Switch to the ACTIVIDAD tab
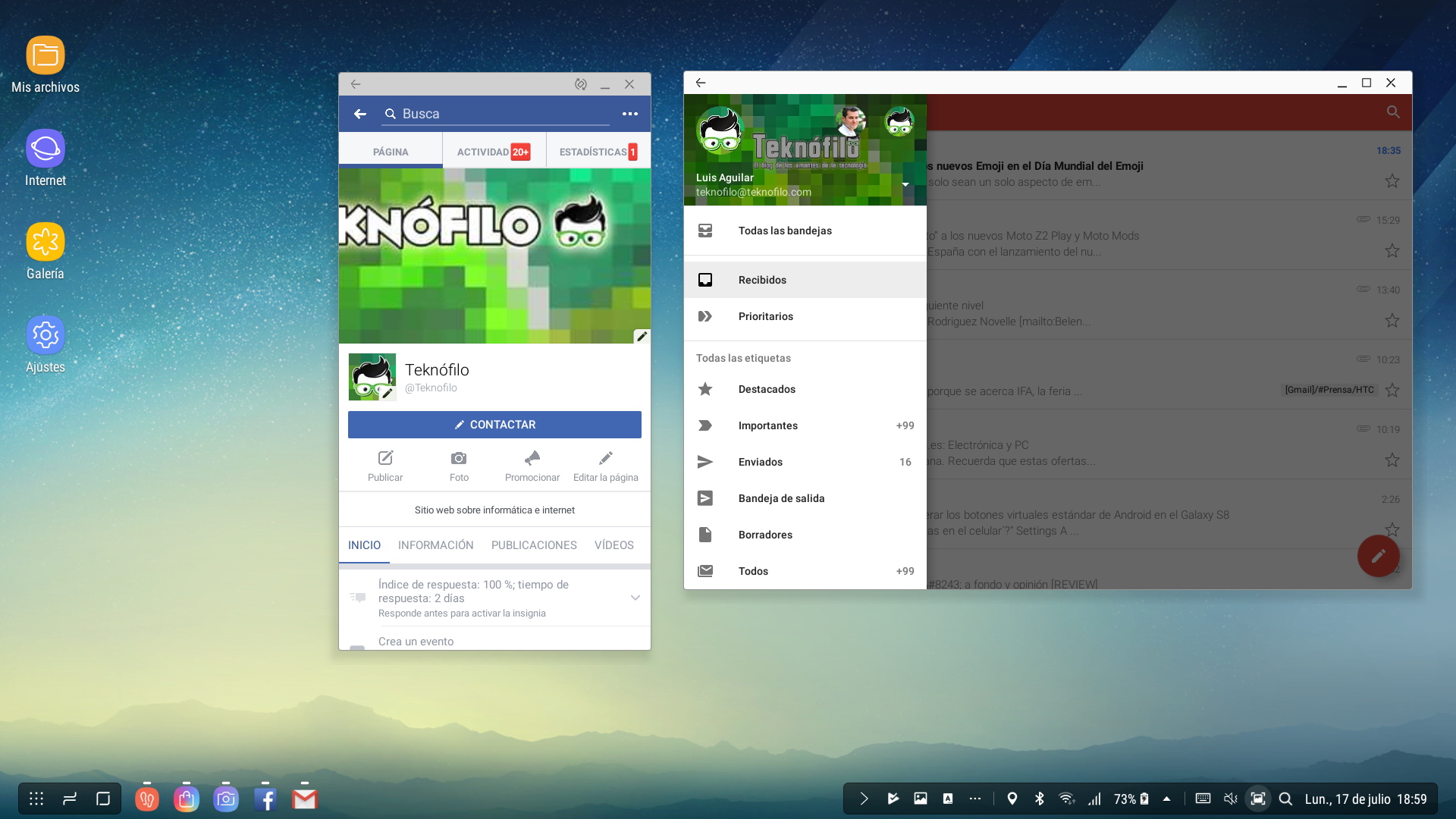Viewport: 1456px width, 819px height. [x=494, y=152]
